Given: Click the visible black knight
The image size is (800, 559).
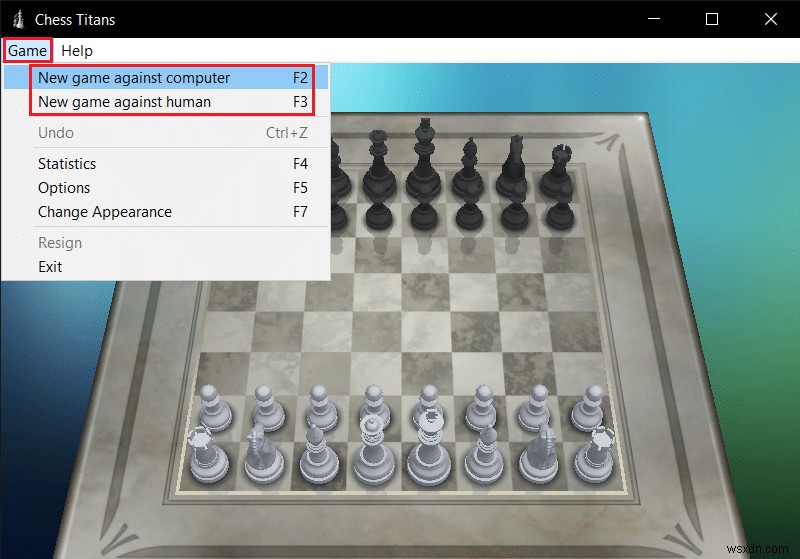Looking at the screenshot, I should coord(514,166).
